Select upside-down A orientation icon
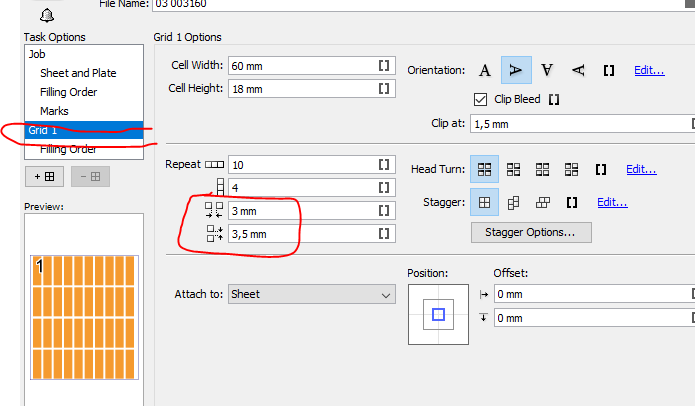 pos(547,70)
